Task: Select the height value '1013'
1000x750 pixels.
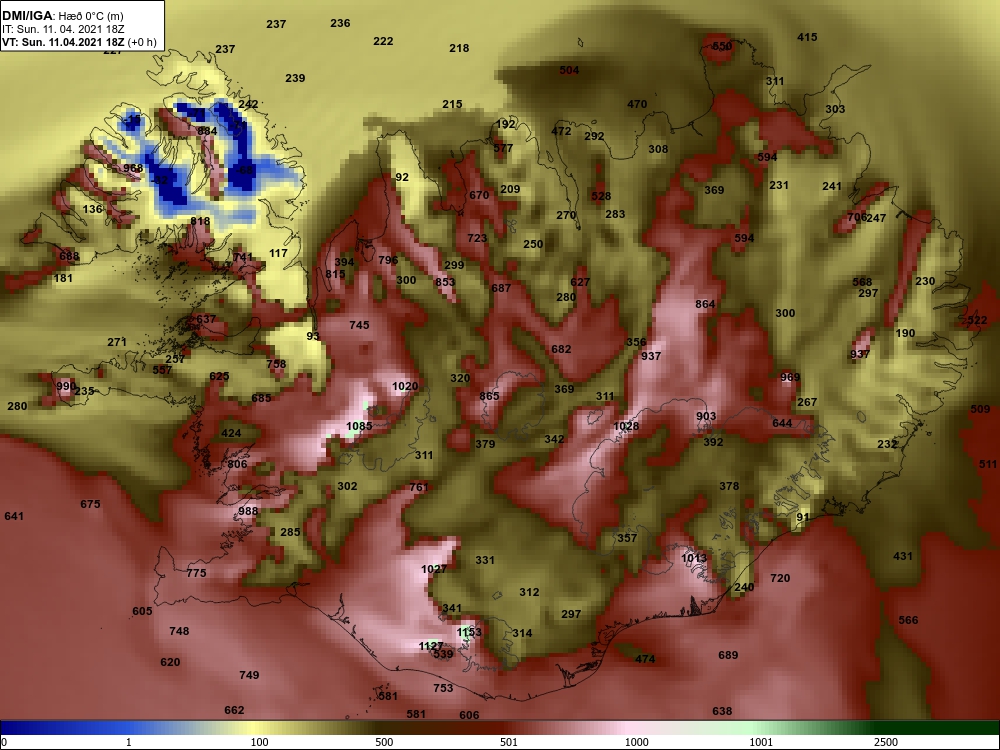Action: tap(694, 558)
